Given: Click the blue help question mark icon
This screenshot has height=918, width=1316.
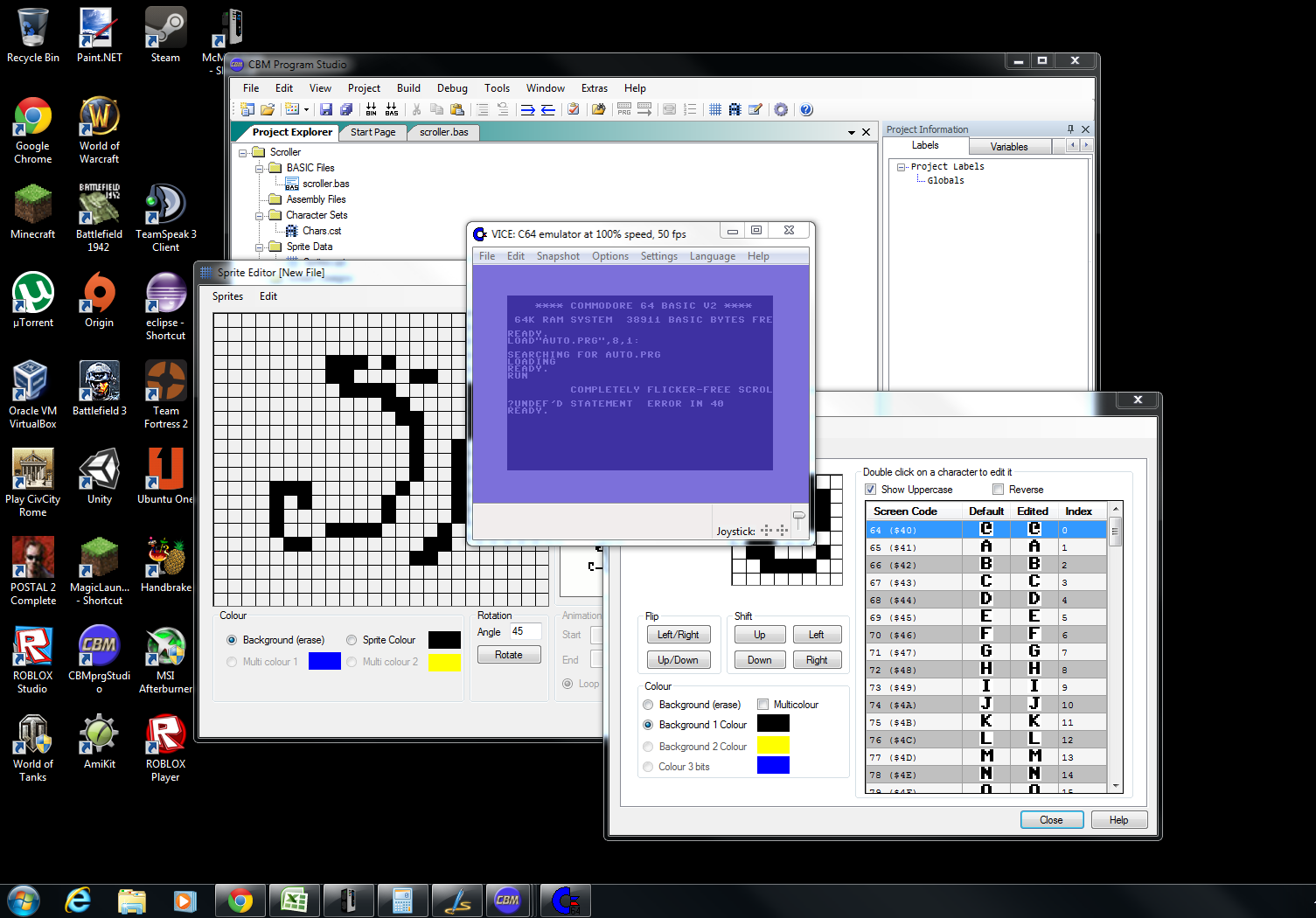Looking at the screenshot, I should pyautogui.click(x=806, y=109).
